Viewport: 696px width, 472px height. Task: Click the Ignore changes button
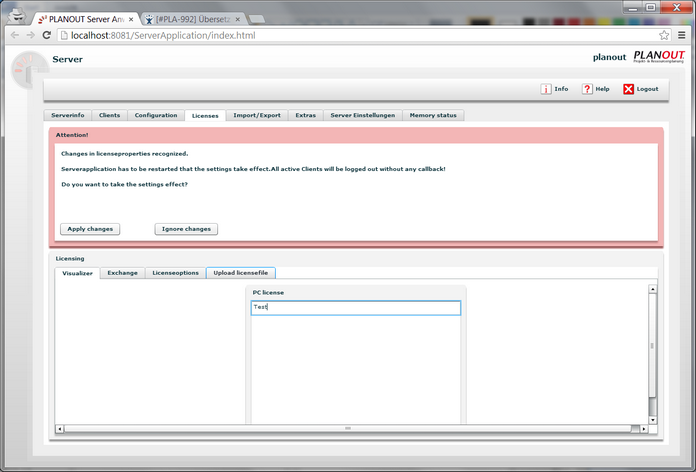click(x=186, y=229)
